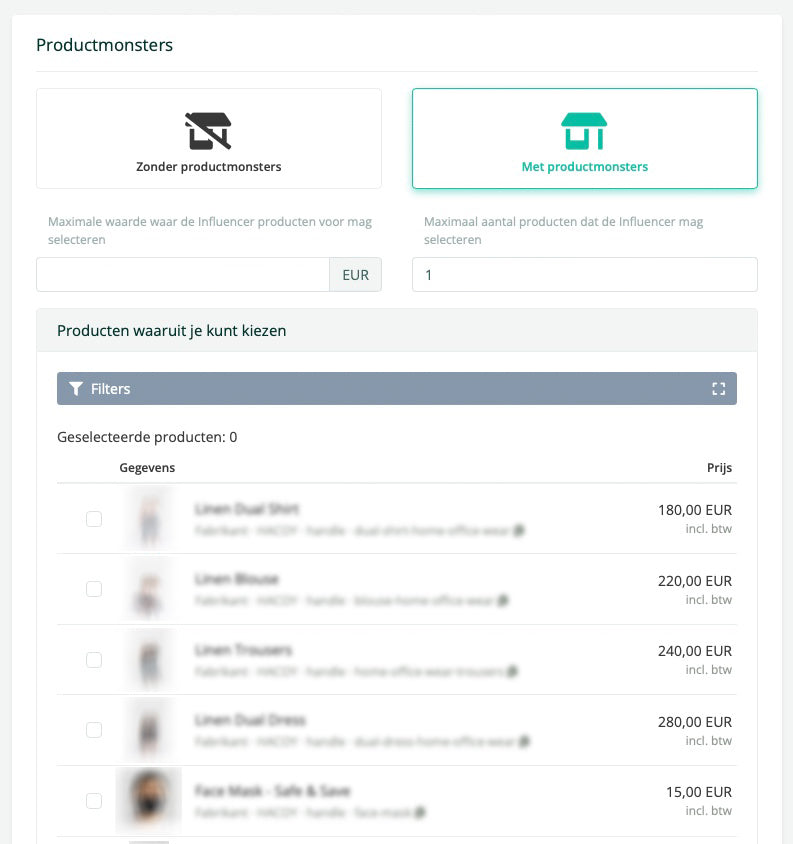Select the Face Mask - Safe & Save checkbox

94,800
